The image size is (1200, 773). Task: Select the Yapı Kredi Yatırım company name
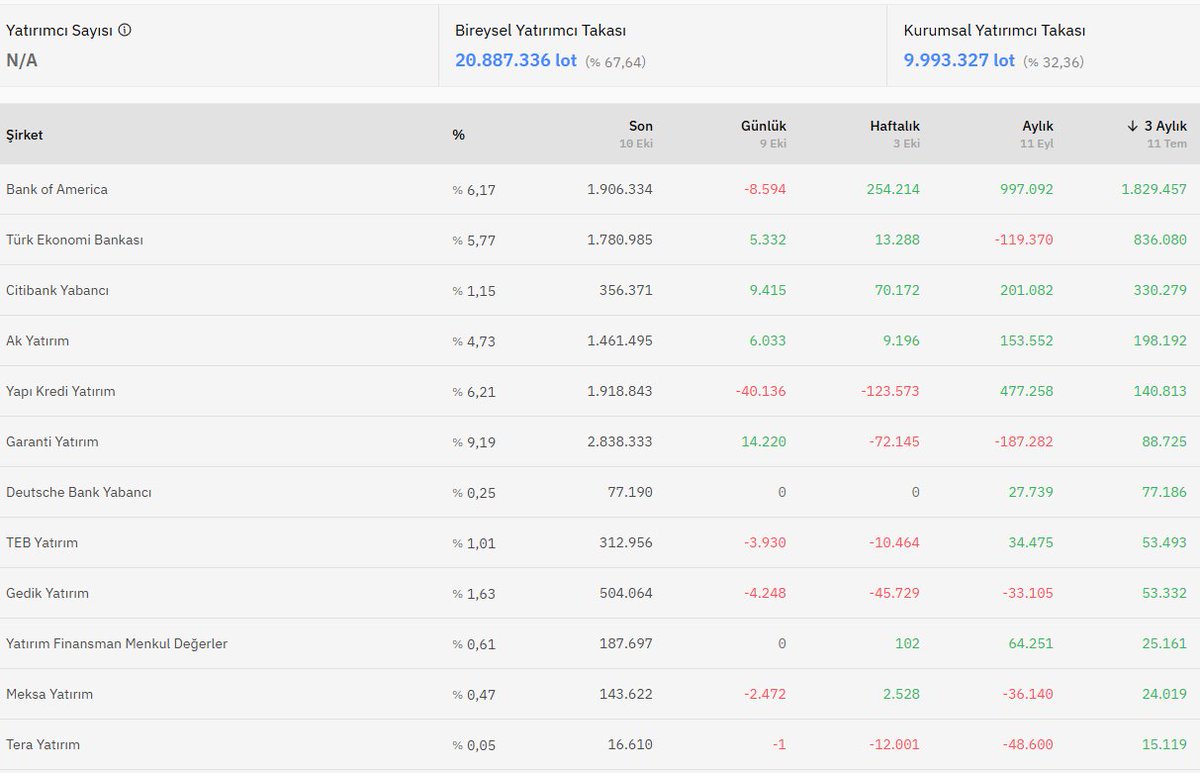61,391
